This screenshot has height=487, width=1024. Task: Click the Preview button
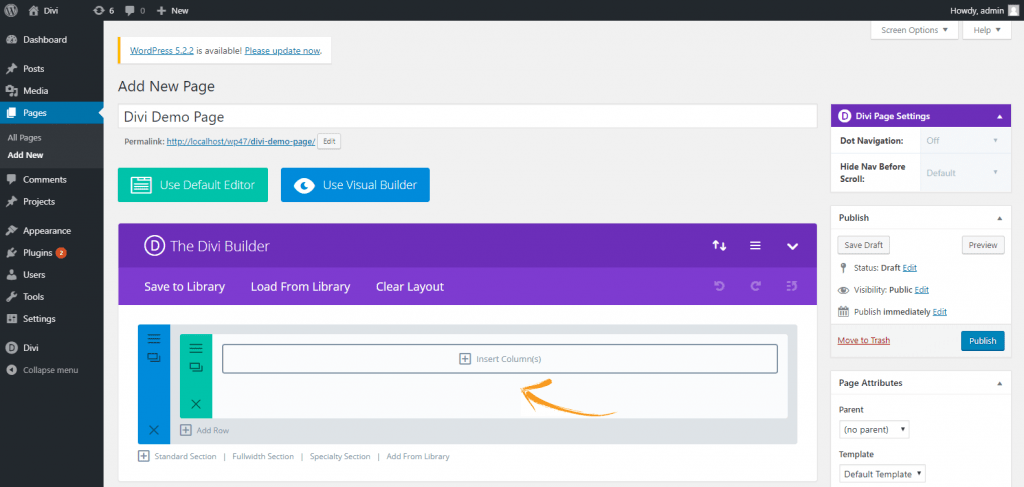pyautogui.click(x=983, y=245)
